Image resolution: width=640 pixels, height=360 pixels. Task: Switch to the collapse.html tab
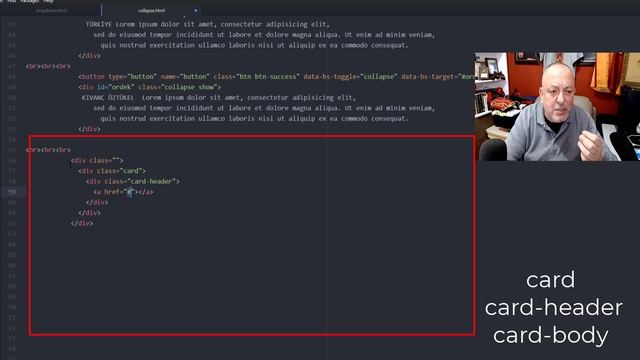pos(151,10)
